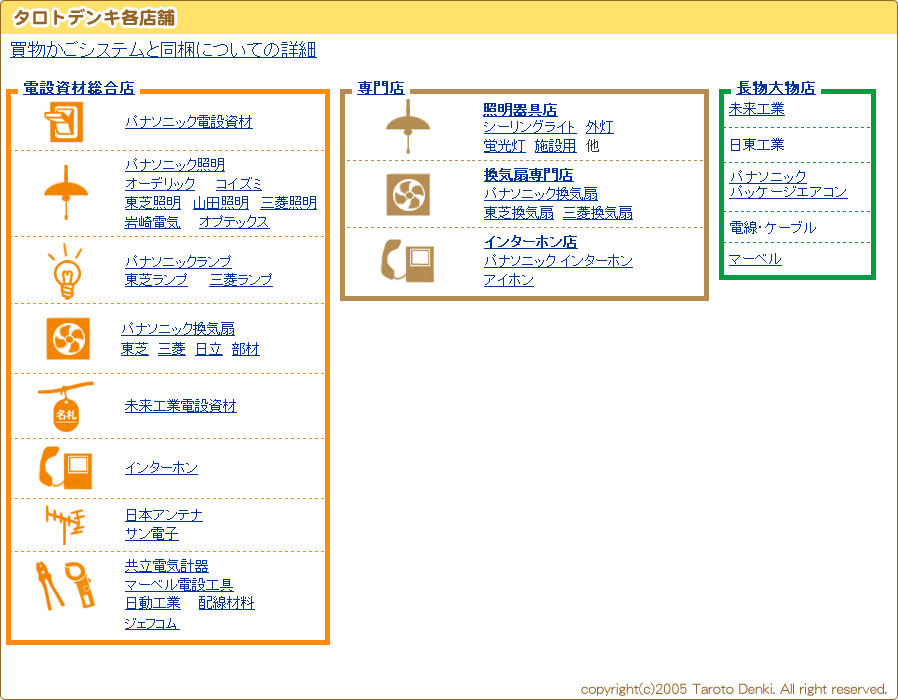
Task: Click the orange 名札 name tag icon
Action: pyautogui.click(x=65, y=407)
